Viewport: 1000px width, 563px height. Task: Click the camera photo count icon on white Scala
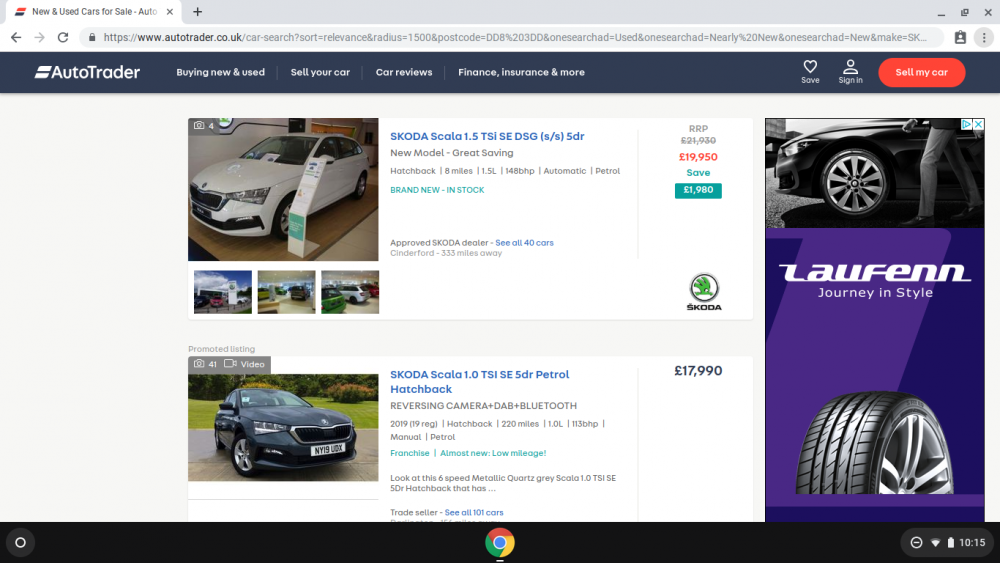coord(203,126)
